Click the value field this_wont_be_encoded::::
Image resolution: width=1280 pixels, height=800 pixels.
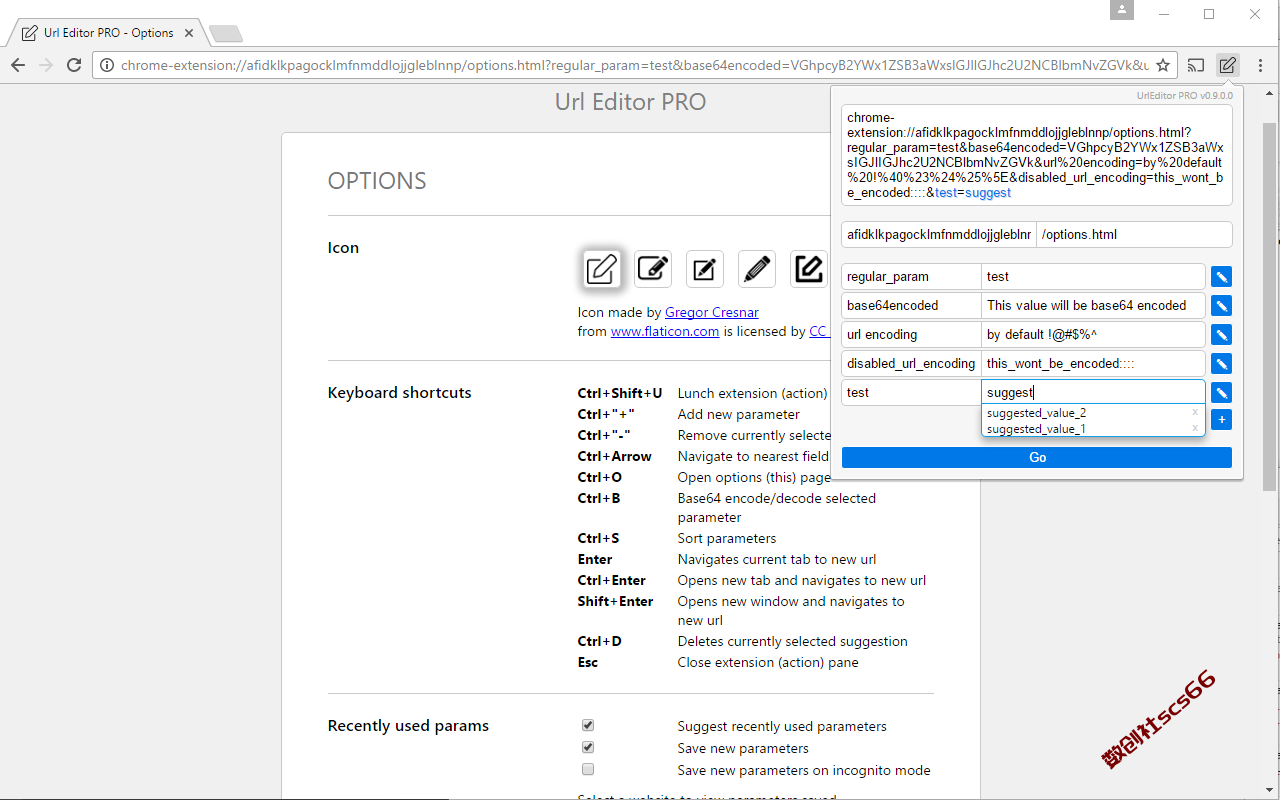1093,364
